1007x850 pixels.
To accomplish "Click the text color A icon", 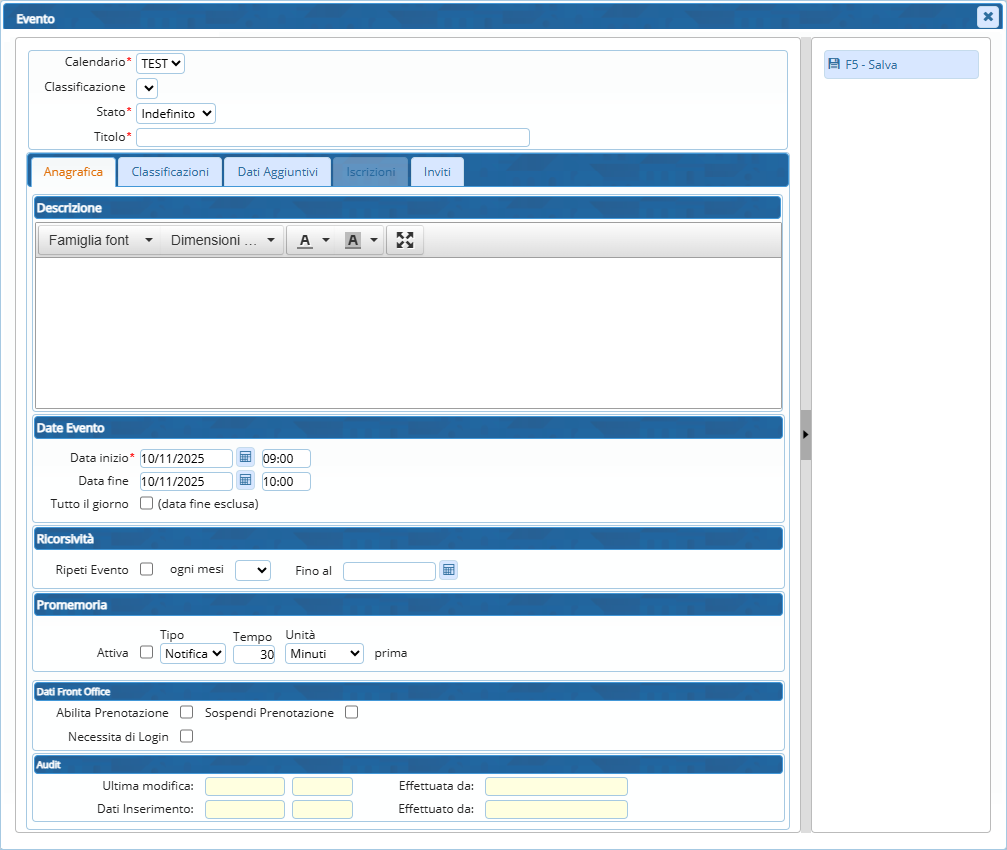I will [x=305, y=240].
